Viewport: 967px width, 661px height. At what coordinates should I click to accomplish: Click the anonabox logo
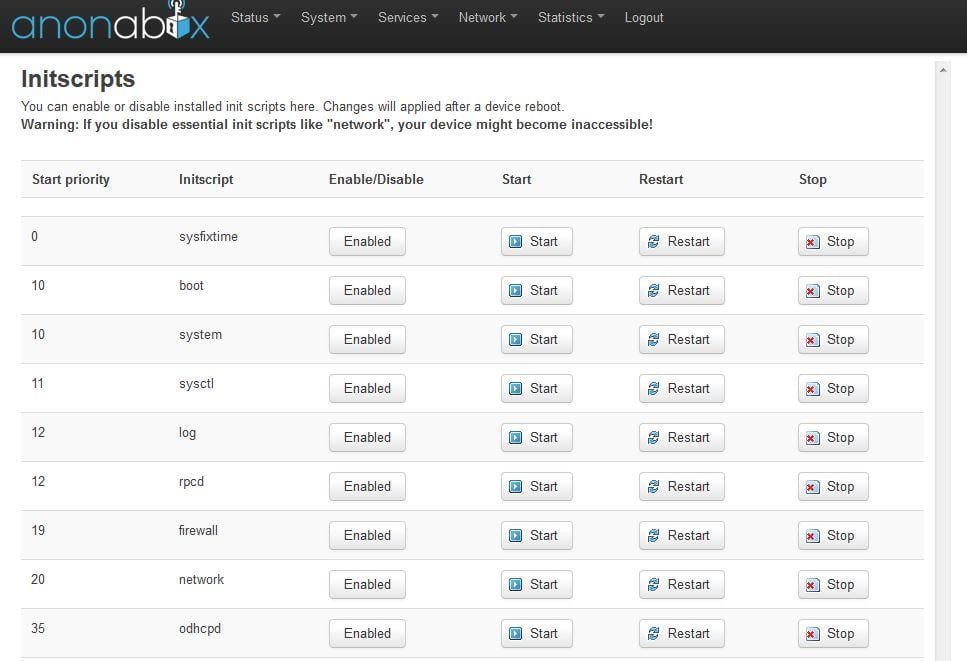(x=110, y=22)
